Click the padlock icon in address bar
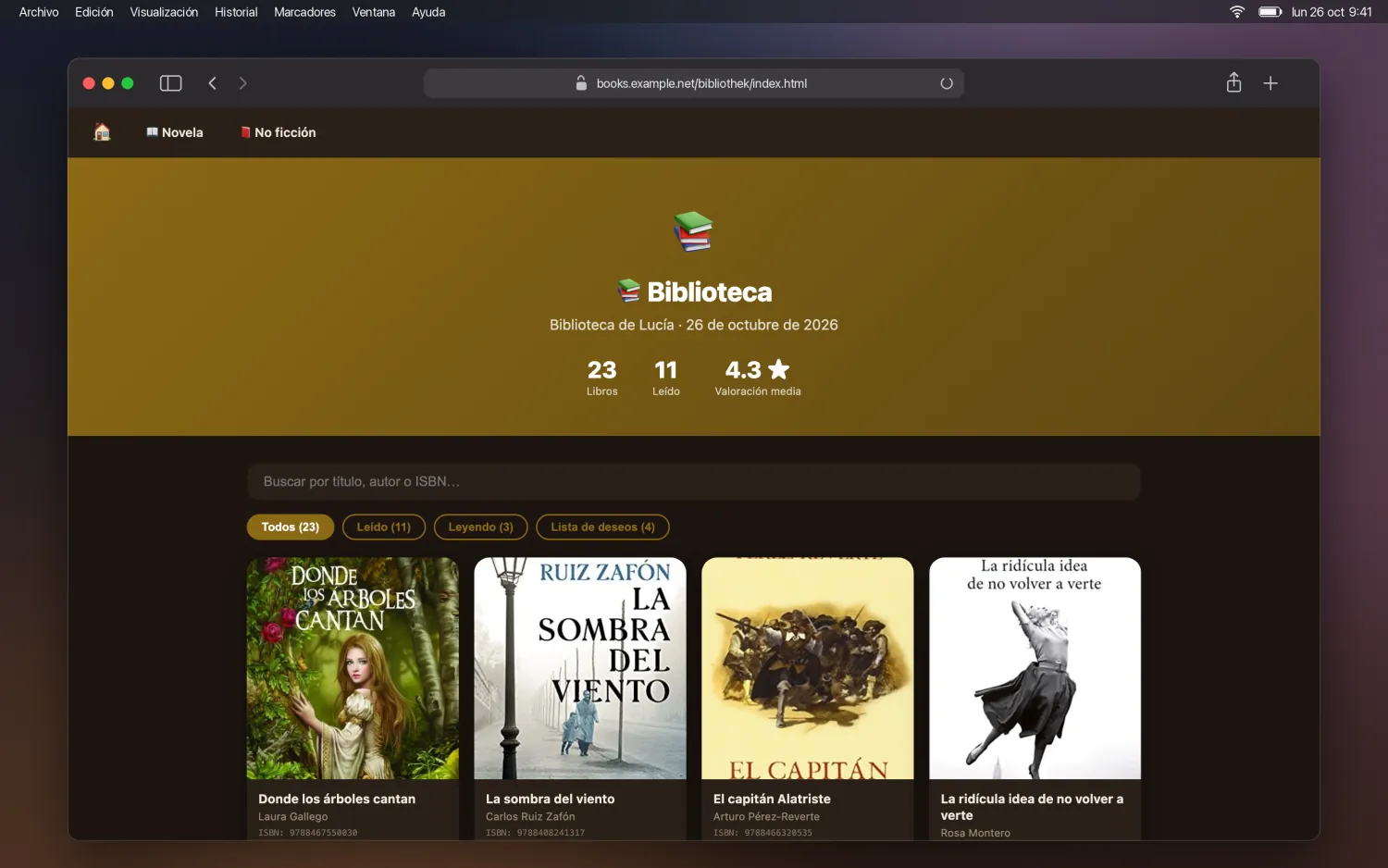 (581, 82)
